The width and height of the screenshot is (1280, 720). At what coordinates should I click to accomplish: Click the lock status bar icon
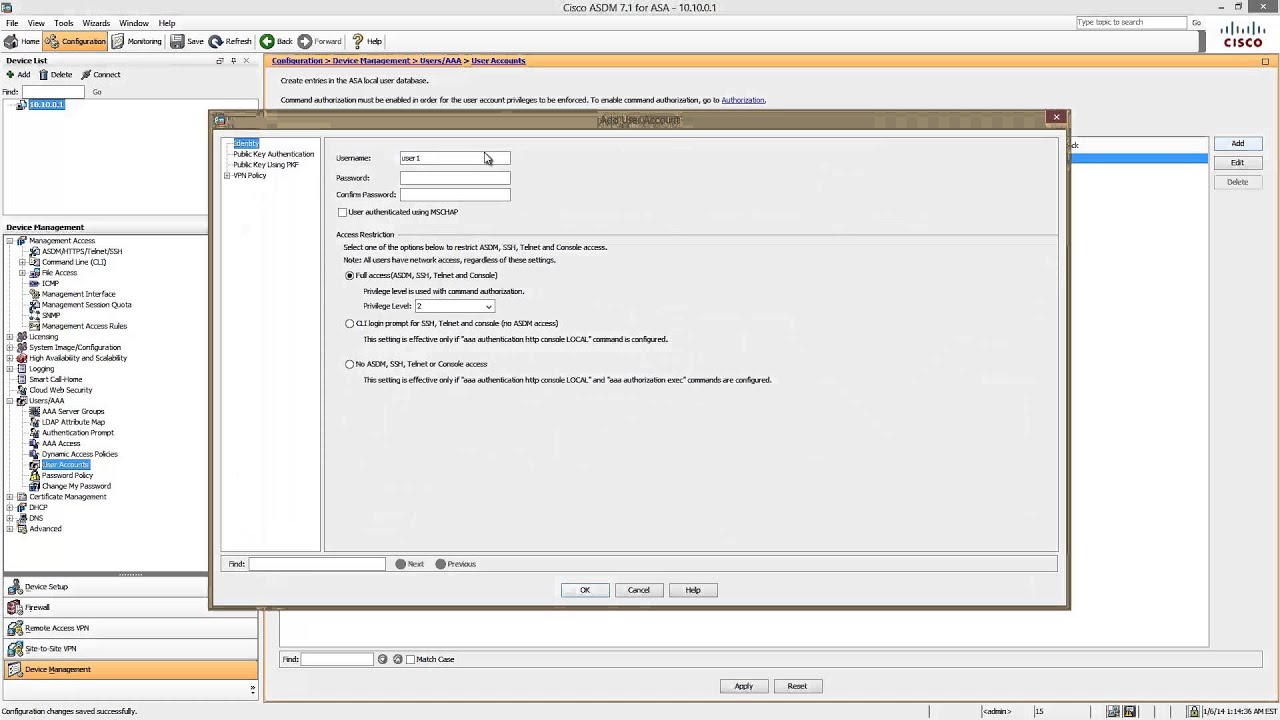(1193, 711)
